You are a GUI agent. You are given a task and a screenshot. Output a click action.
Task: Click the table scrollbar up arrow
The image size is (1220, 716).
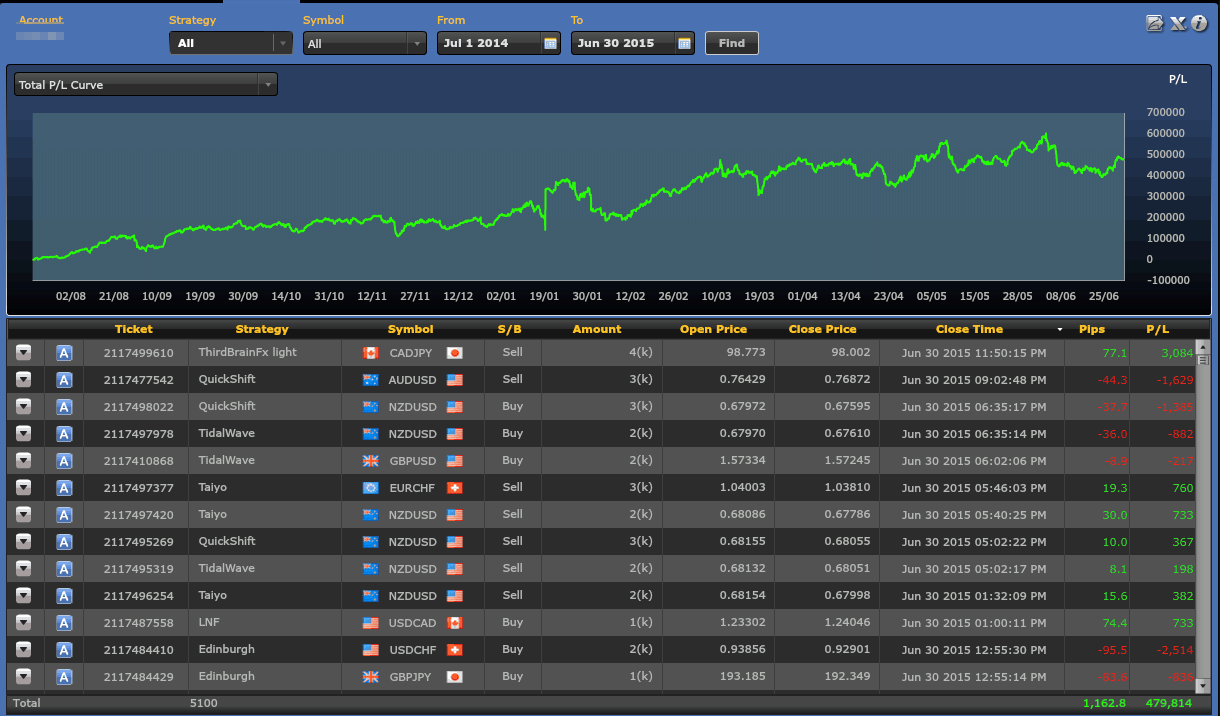pos(1203,346)
